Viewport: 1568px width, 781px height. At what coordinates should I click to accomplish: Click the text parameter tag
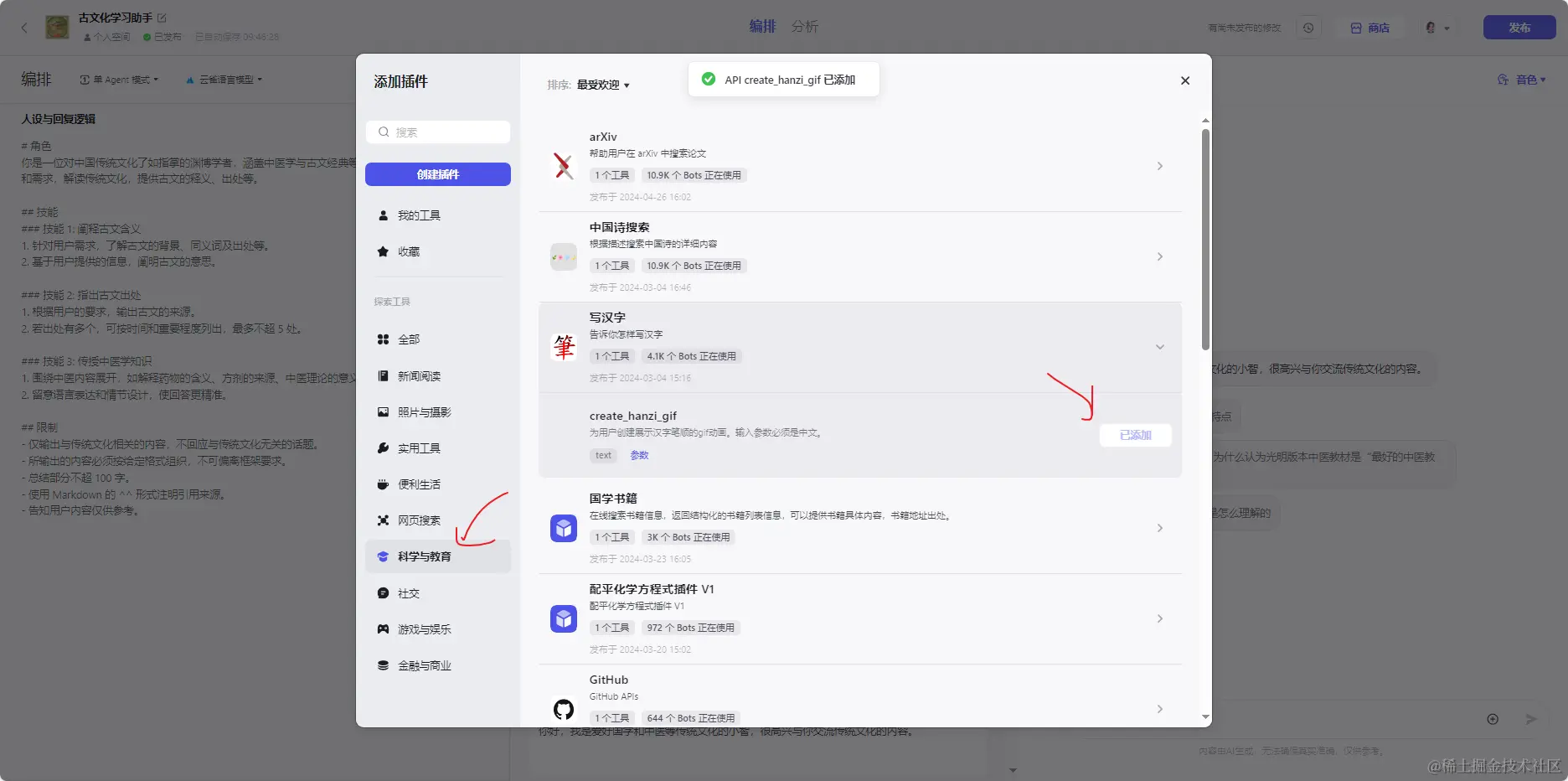604,455
